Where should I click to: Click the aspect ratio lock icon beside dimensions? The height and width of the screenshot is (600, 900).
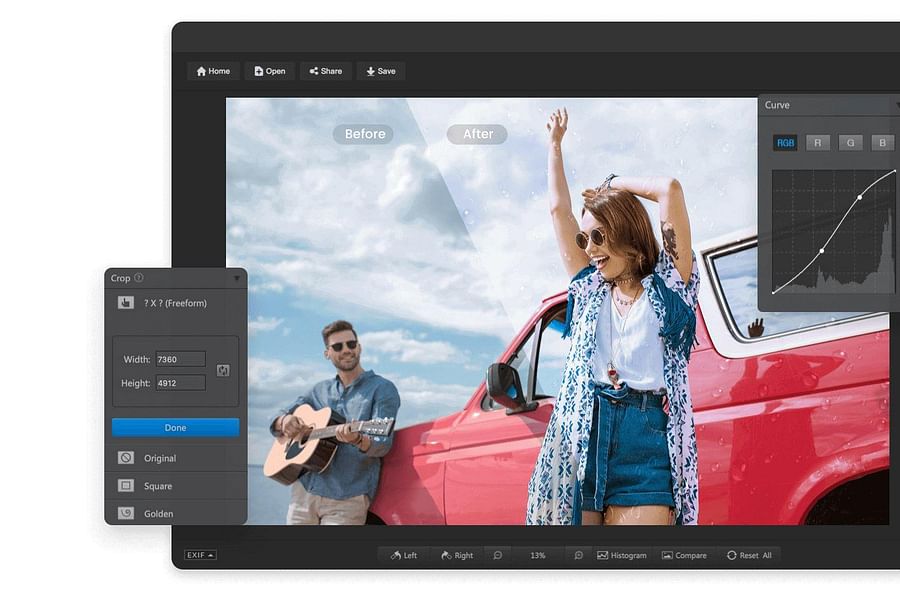[x=221, y=370]
